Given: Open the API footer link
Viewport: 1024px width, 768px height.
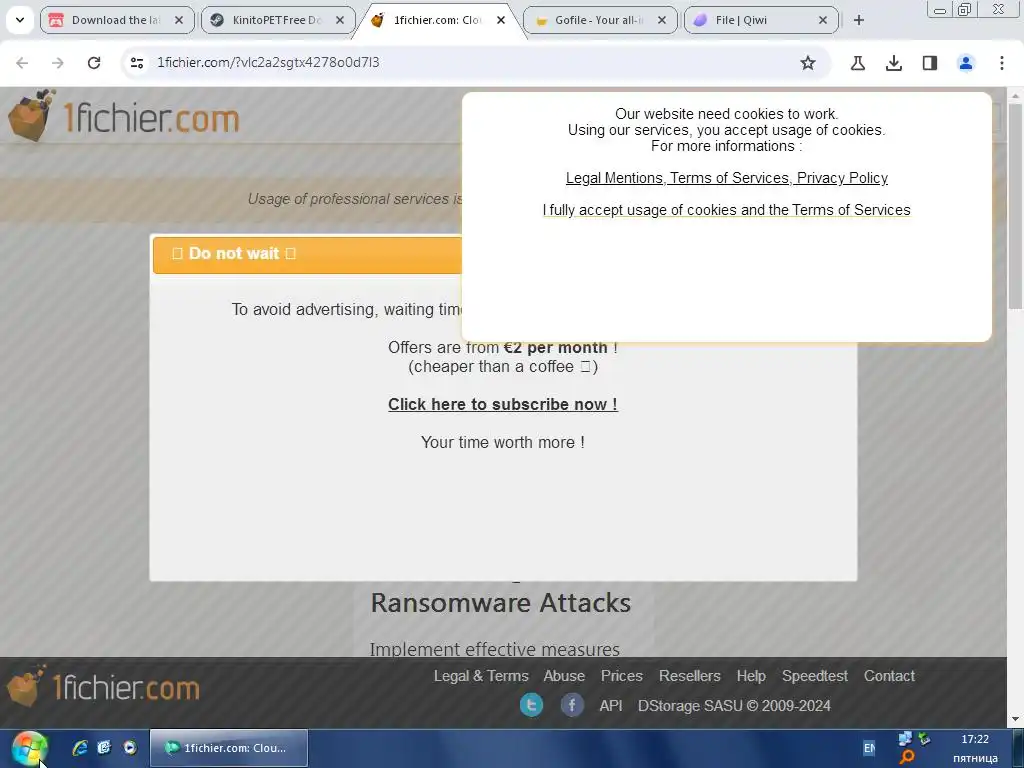Looking at the screenshot, I should pyautogui.click(x=611, y=706).
